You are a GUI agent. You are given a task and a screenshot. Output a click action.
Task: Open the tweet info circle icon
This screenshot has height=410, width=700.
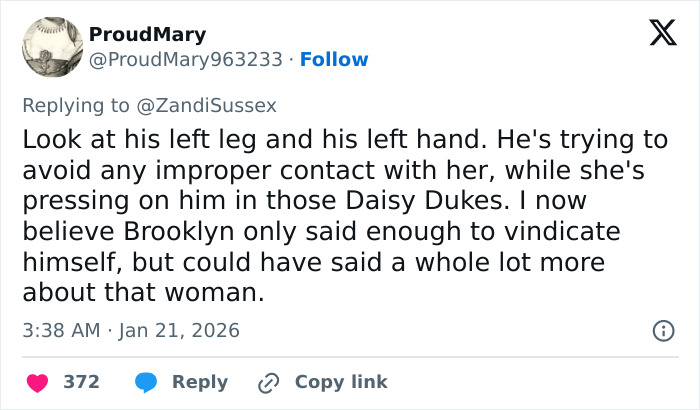click(661, 330)
